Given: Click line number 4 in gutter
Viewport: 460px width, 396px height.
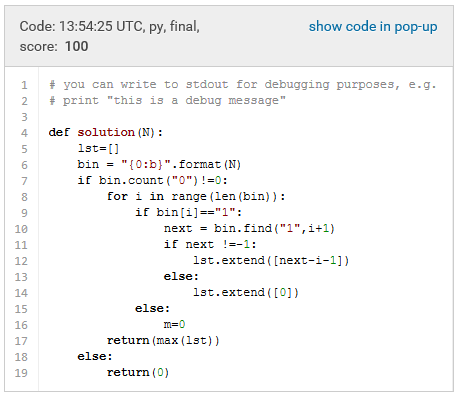Looking at the screenshot, I should pyautogui.click(x=24, y=133).
